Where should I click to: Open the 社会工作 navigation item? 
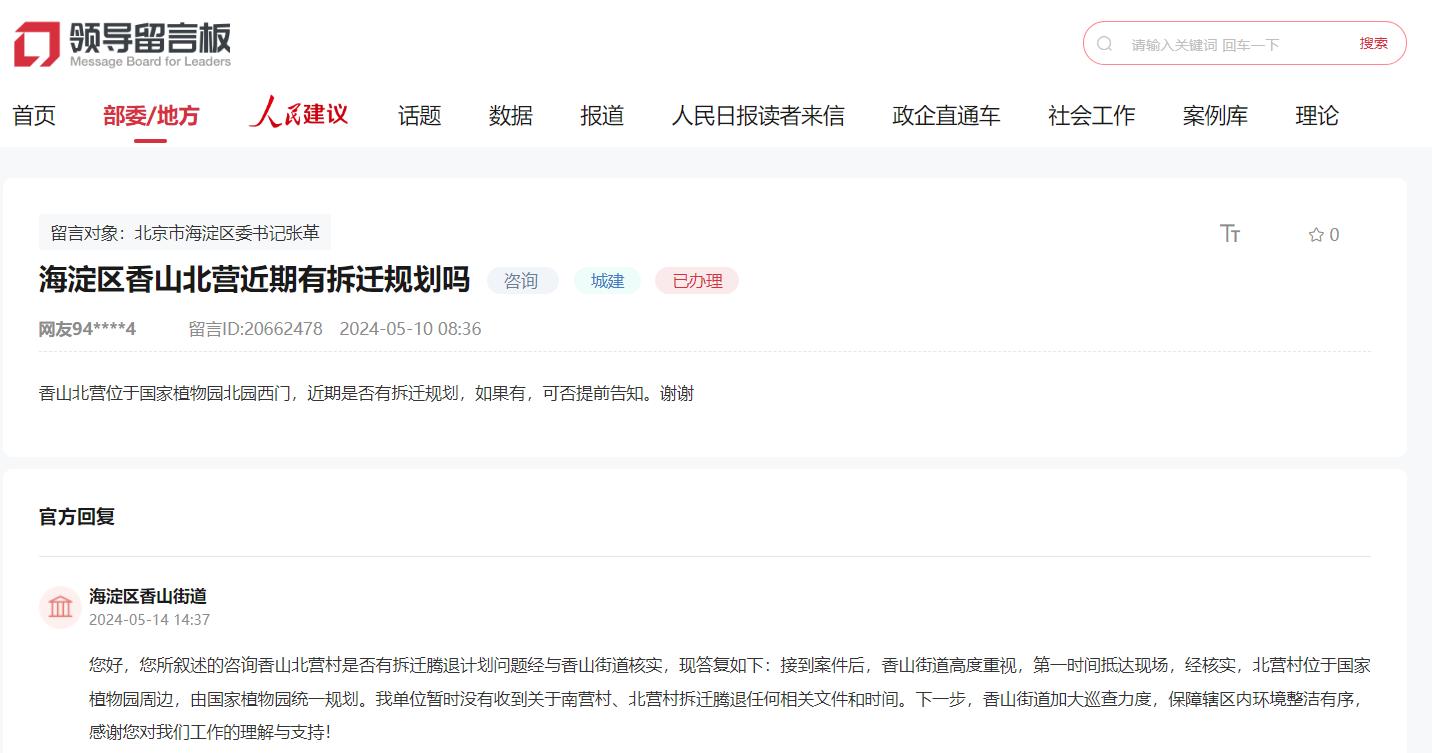[1091, 116]
